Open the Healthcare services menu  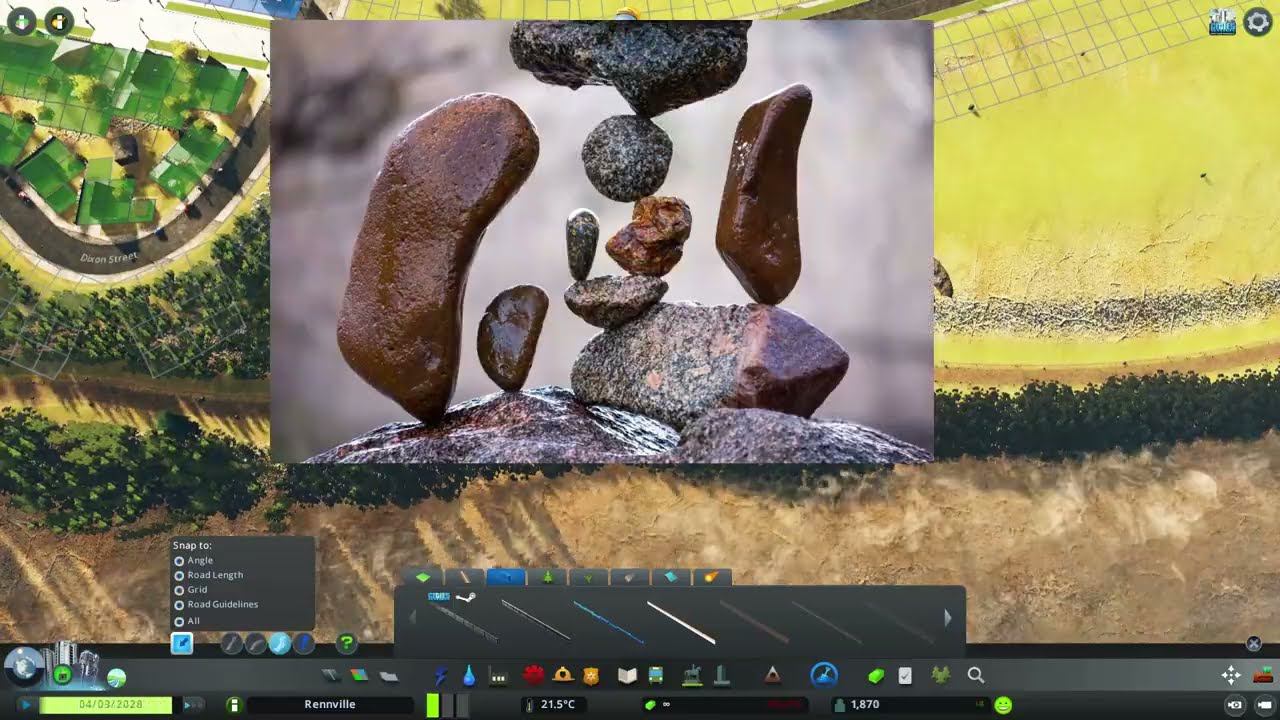point(533,676)
